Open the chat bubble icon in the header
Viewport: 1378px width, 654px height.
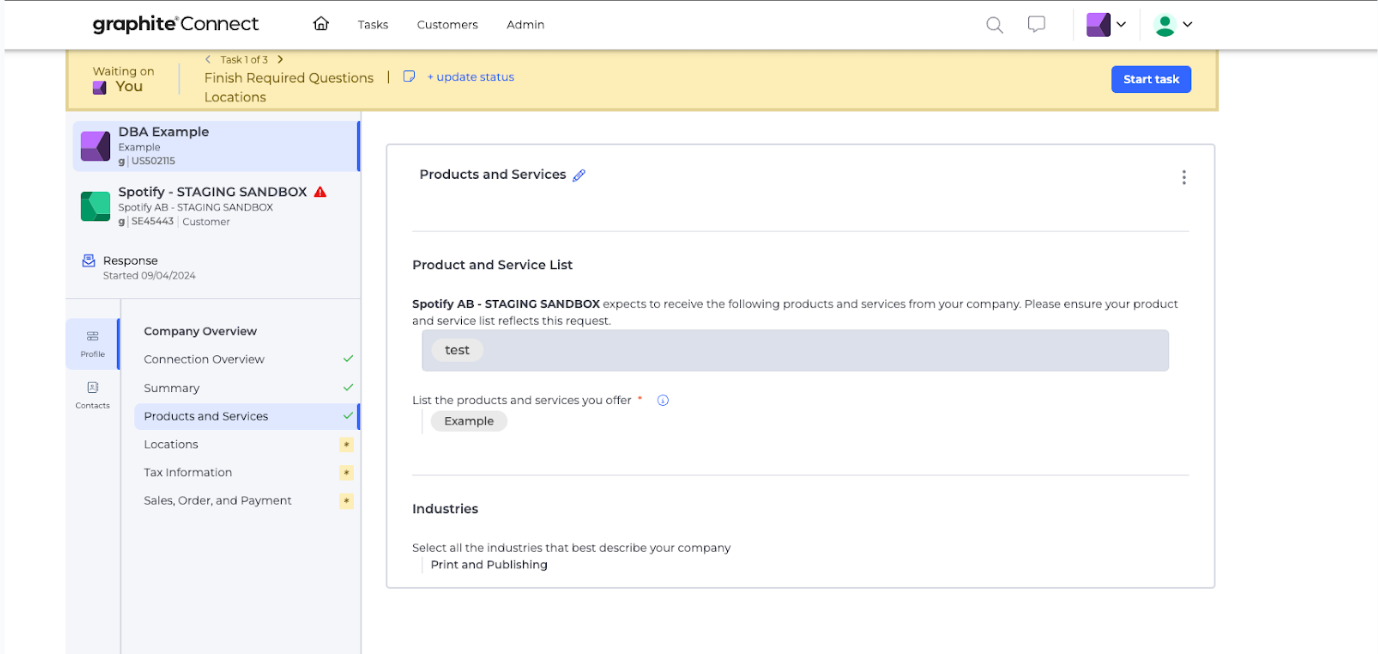(x=1036, y=24)
